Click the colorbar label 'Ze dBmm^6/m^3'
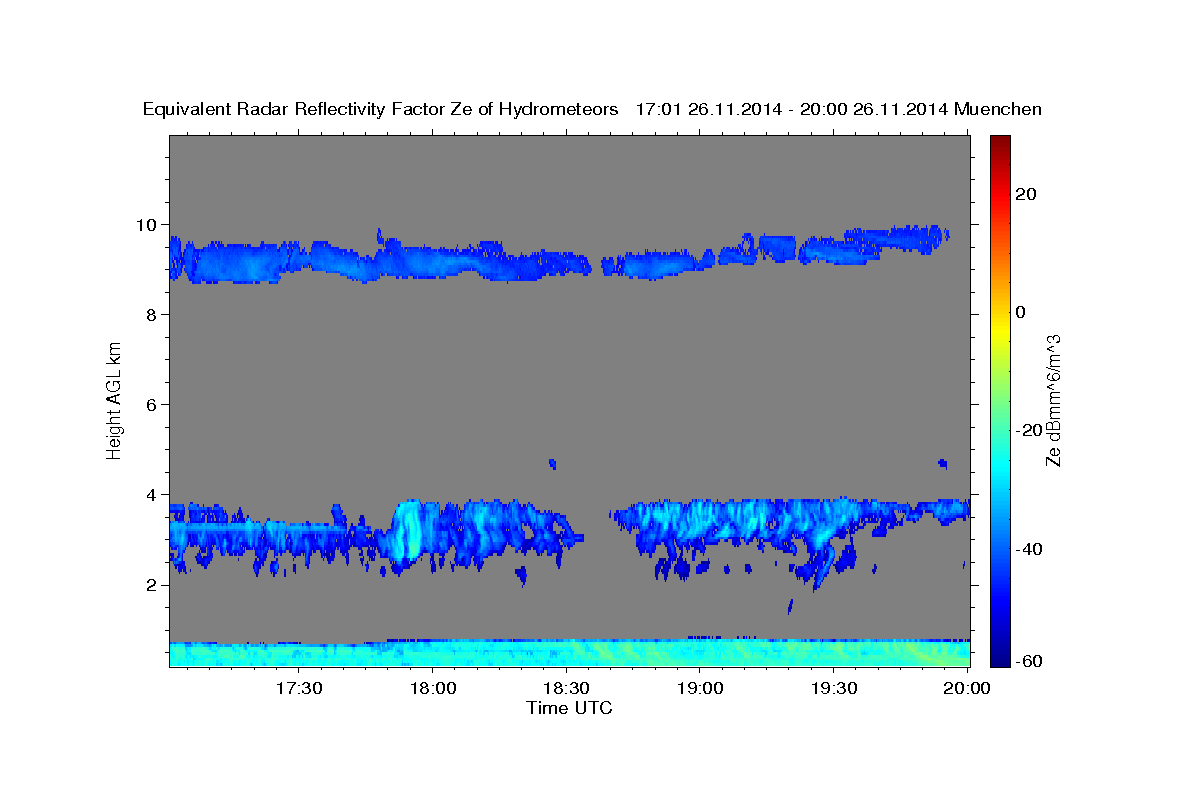 tap(1053, 400)
